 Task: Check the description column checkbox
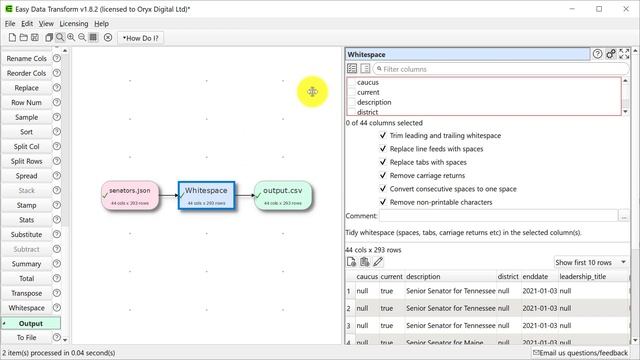pos(351,102)
